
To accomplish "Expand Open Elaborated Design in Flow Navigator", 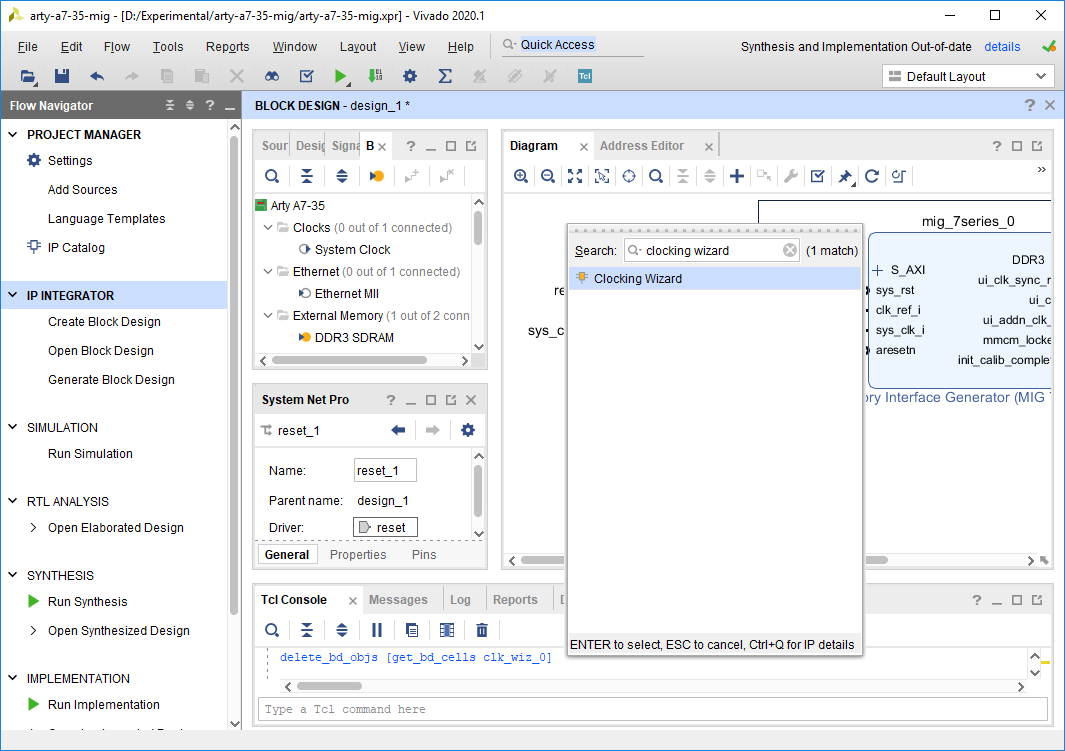I will tap(33, 528).
